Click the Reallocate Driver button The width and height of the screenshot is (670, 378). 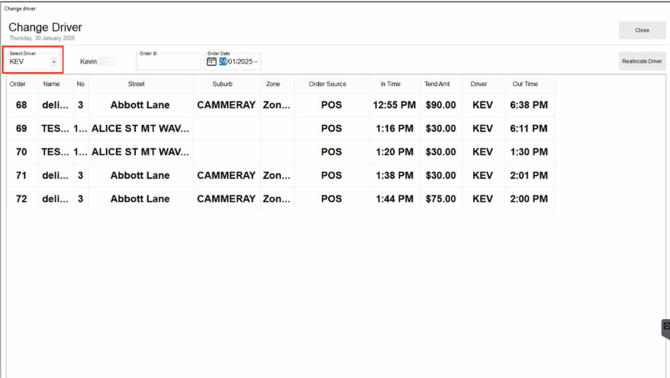642,62
